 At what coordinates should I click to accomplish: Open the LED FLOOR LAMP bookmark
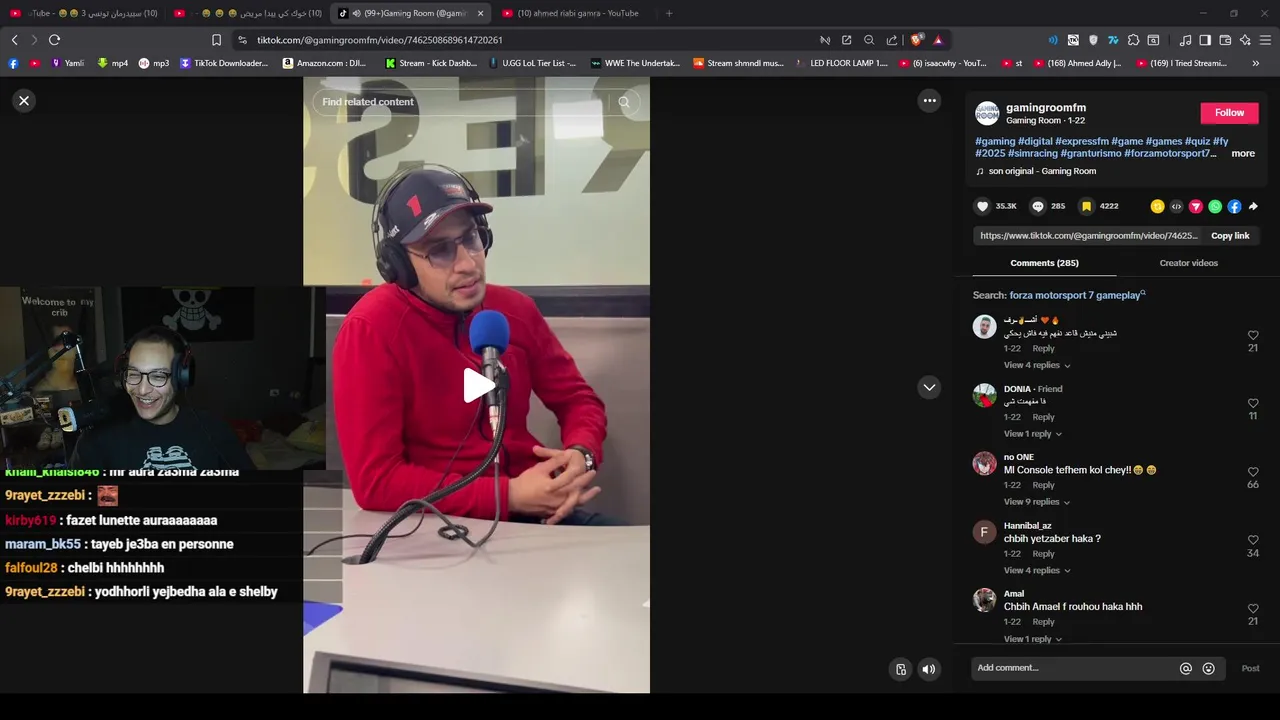click(841, 63)
